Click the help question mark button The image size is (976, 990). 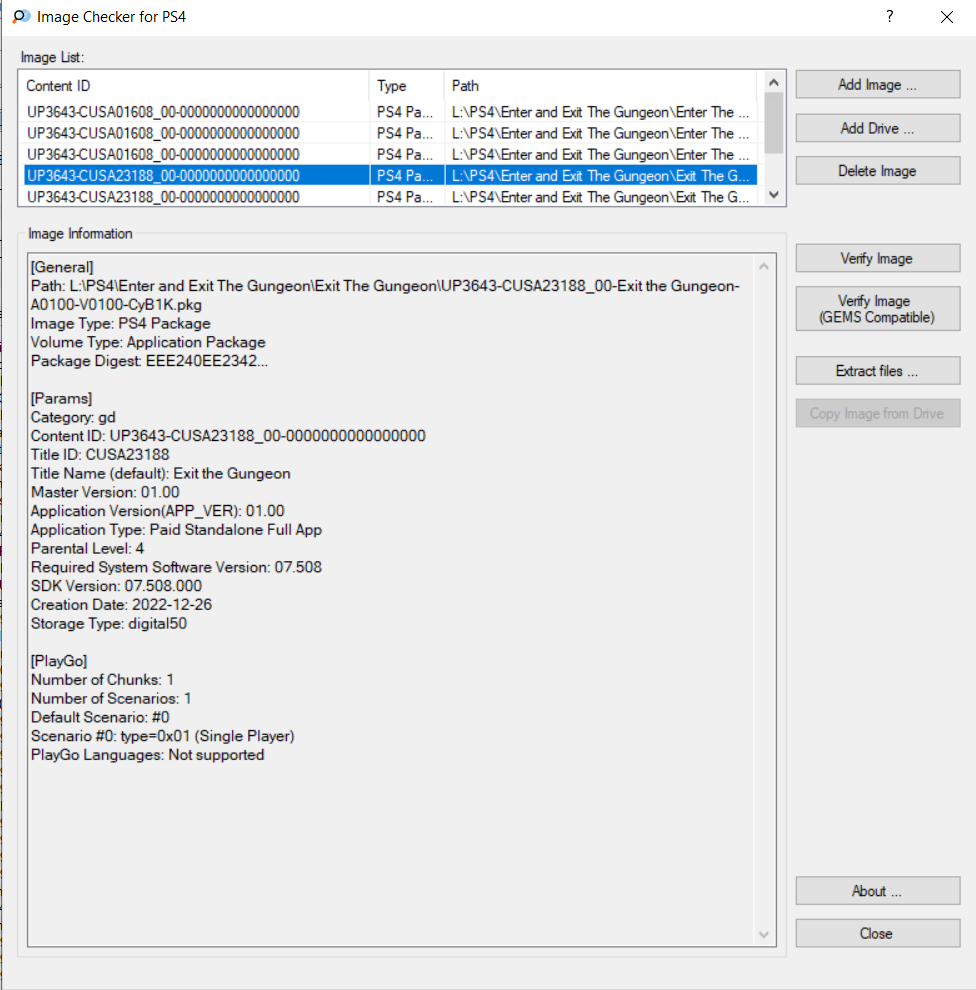pos(889,17)
